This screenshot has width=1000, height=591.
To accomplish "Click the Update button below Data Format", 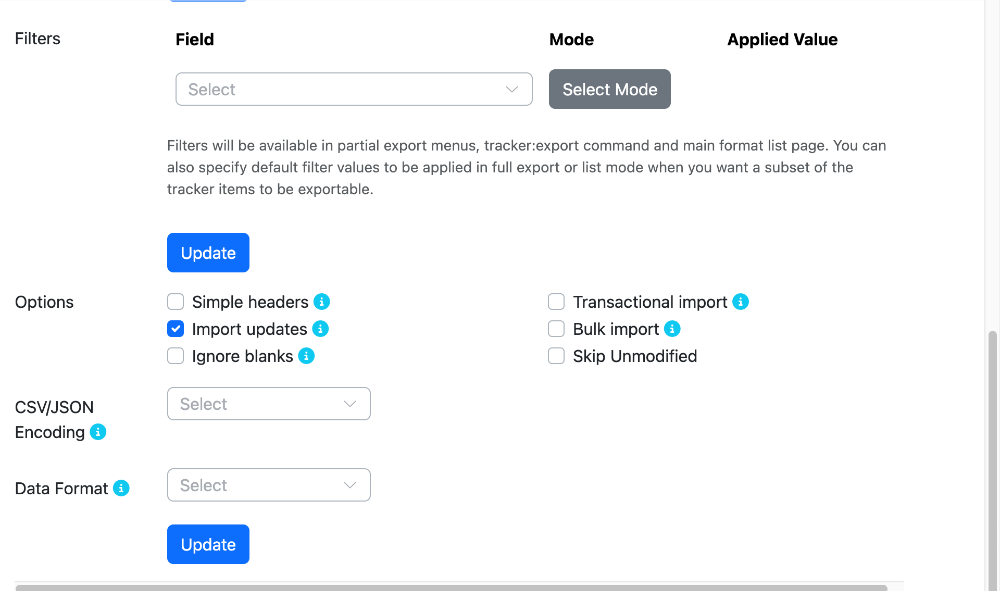I will point(208,544).
